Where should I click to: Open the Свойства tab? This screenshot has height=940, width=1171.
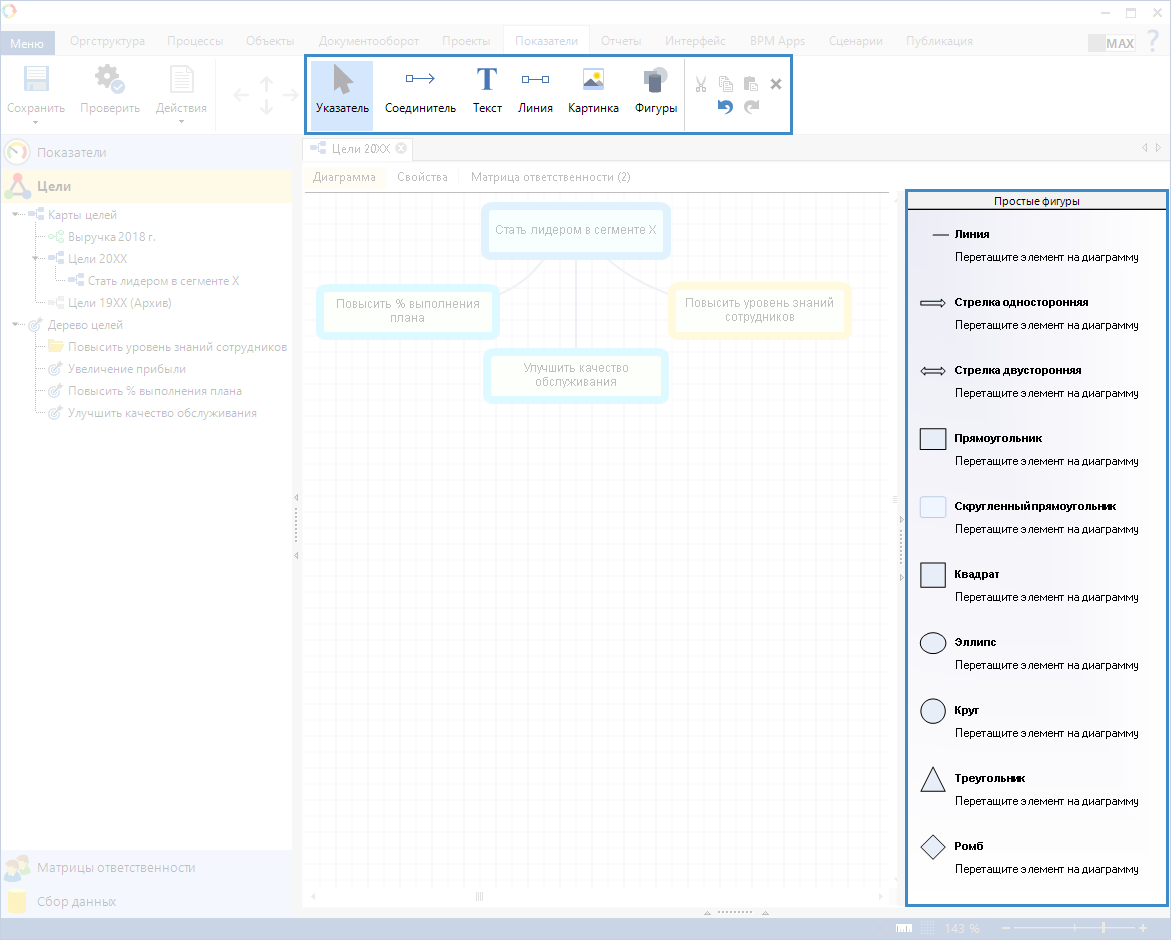coord(422,177)
